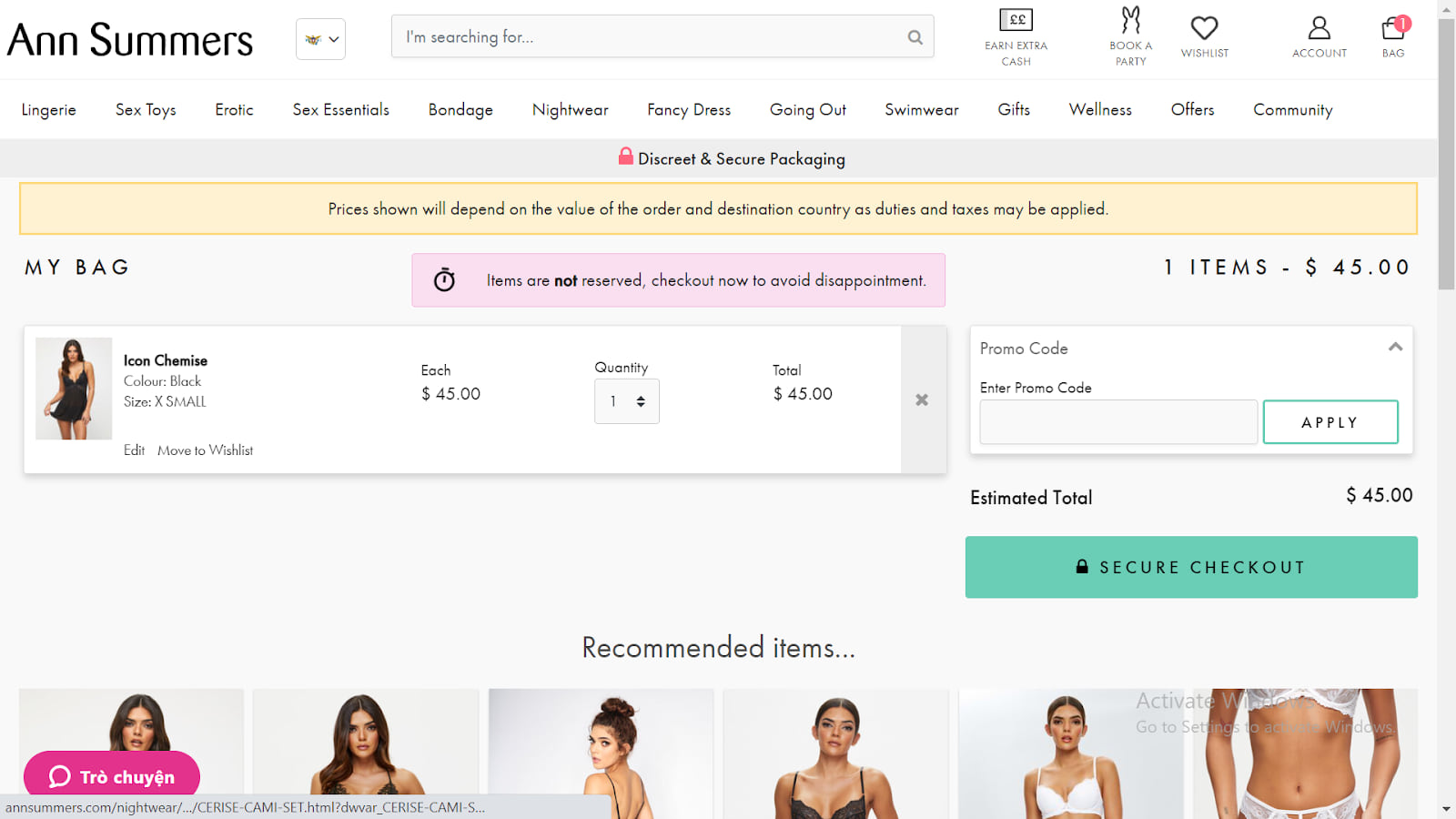Viewport: 1456px width, 819px height.
Task: Open the Sex Essentials menu
Action: point(341,110)
